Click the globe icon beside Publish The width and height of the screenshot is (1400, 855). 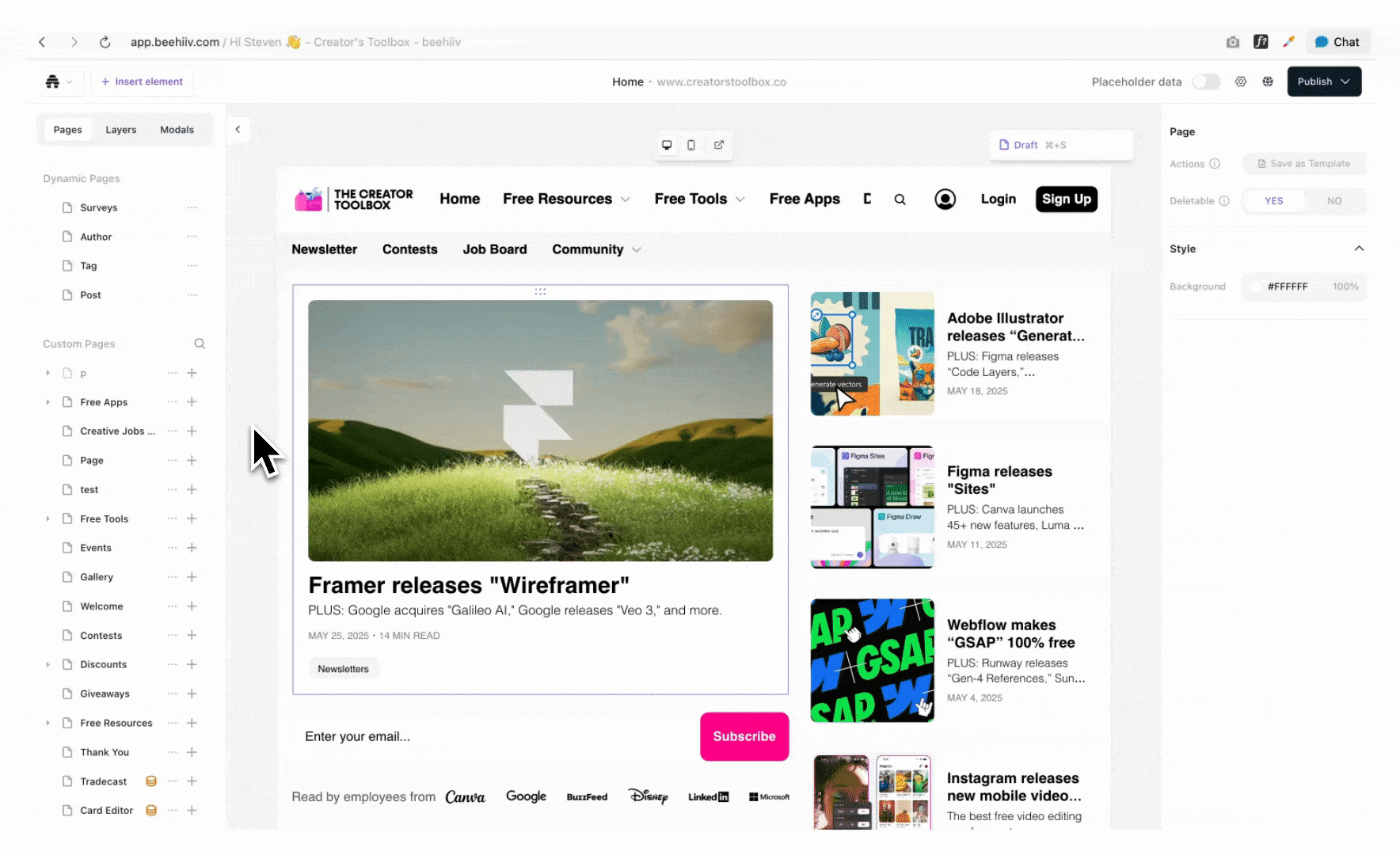[x=1268, y=82]
